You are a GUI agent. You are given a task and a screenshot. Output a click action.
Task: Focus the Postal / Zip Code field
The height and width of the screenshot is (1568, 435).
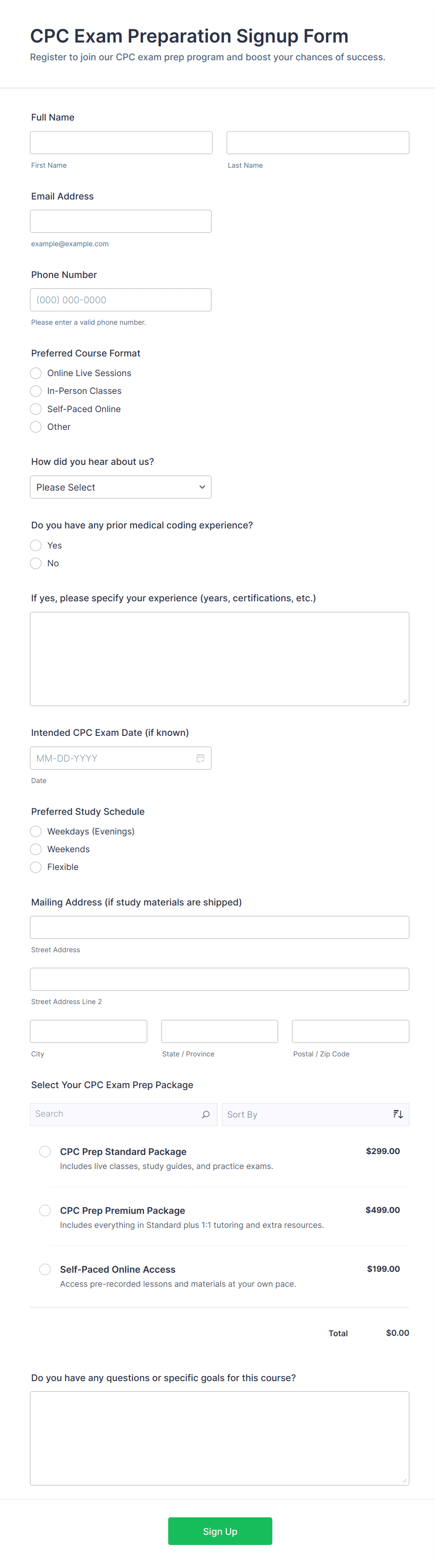[350, 1031]
